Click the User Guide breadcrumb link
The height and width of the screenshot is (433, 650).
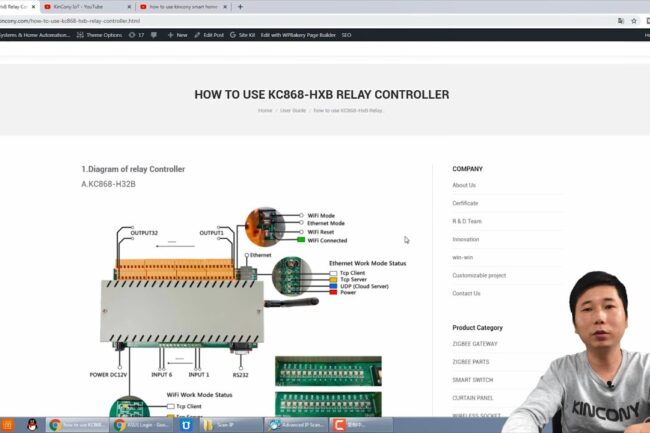(x=293, y=111)
